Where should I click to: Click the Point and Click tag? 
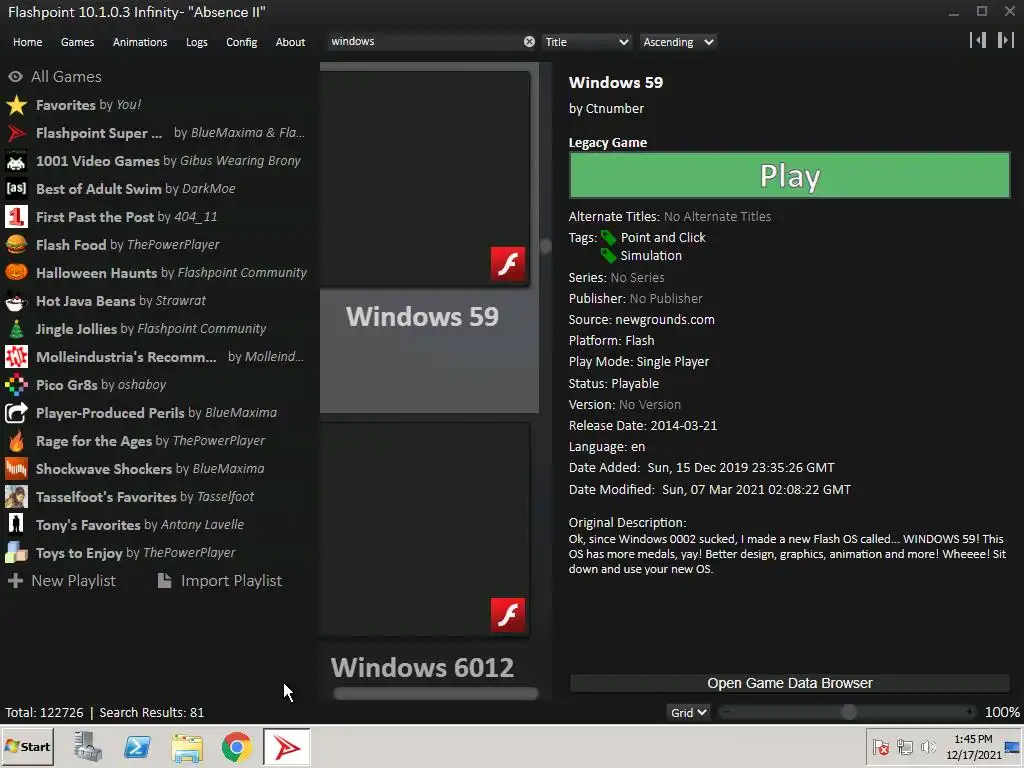pyautogui.click(x=663, y=238)
